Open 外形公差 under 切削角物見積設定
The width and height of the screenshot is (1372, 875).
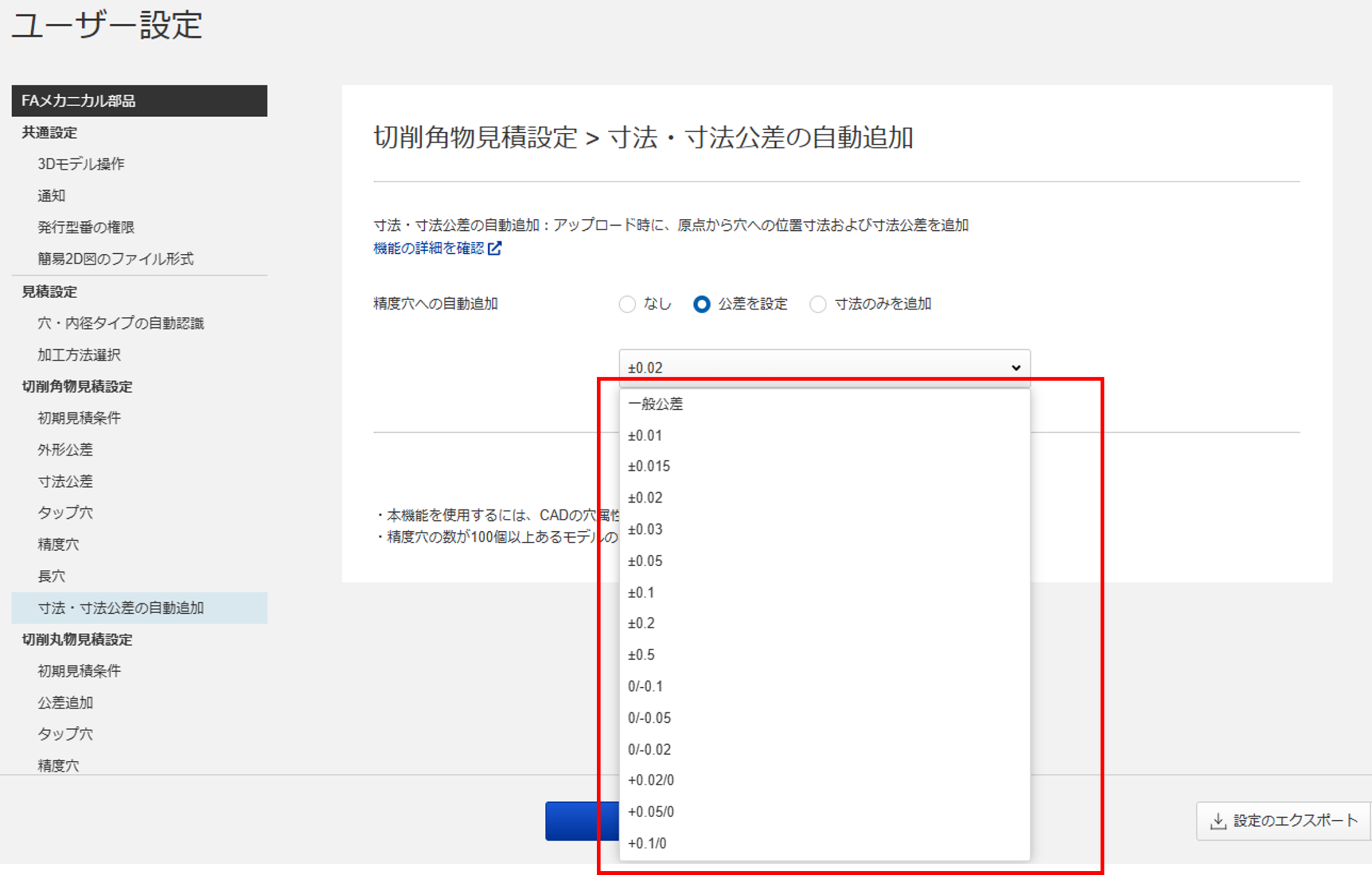coord(65,449)
